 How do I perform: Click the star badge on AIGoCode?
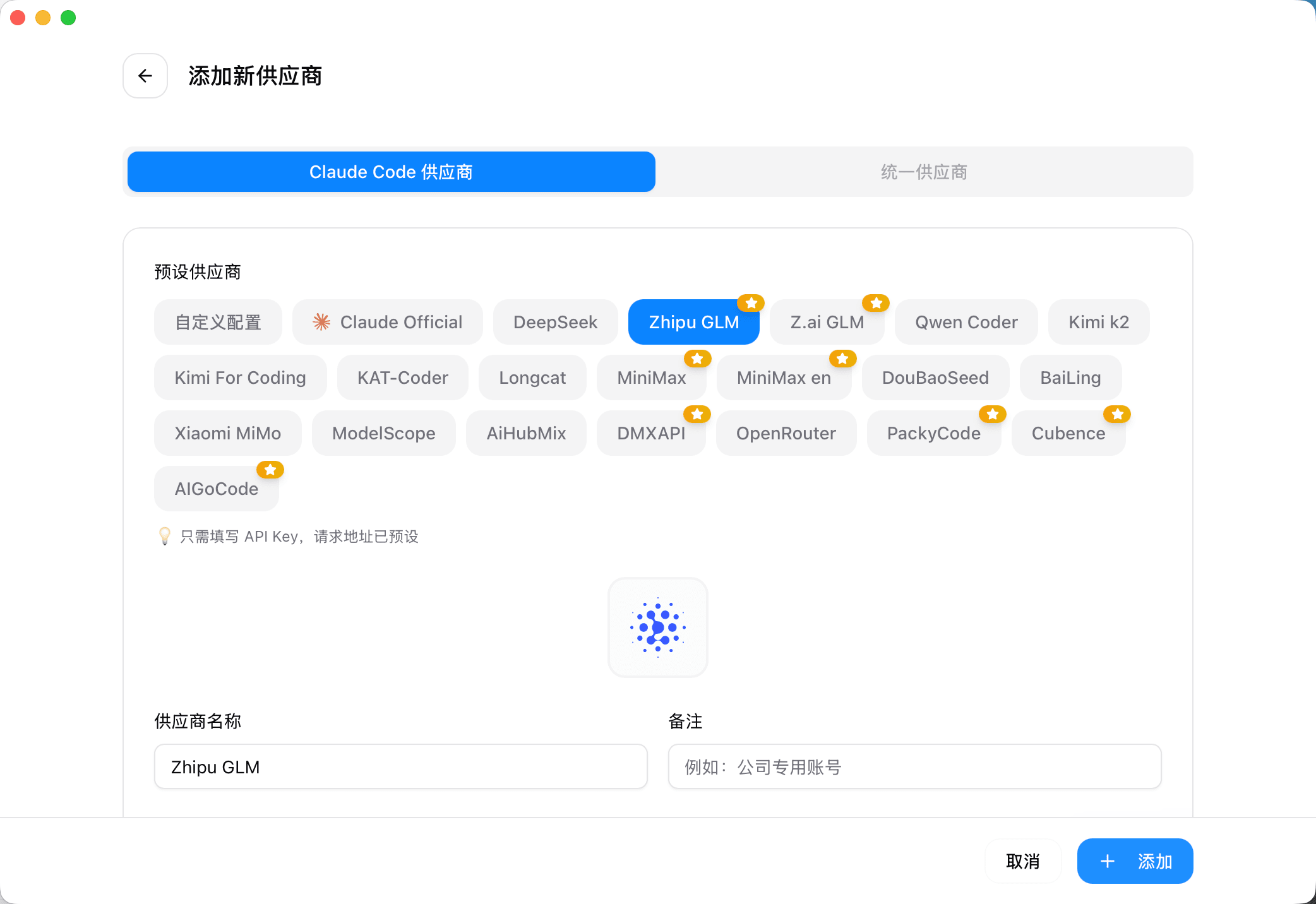[271, 470]
